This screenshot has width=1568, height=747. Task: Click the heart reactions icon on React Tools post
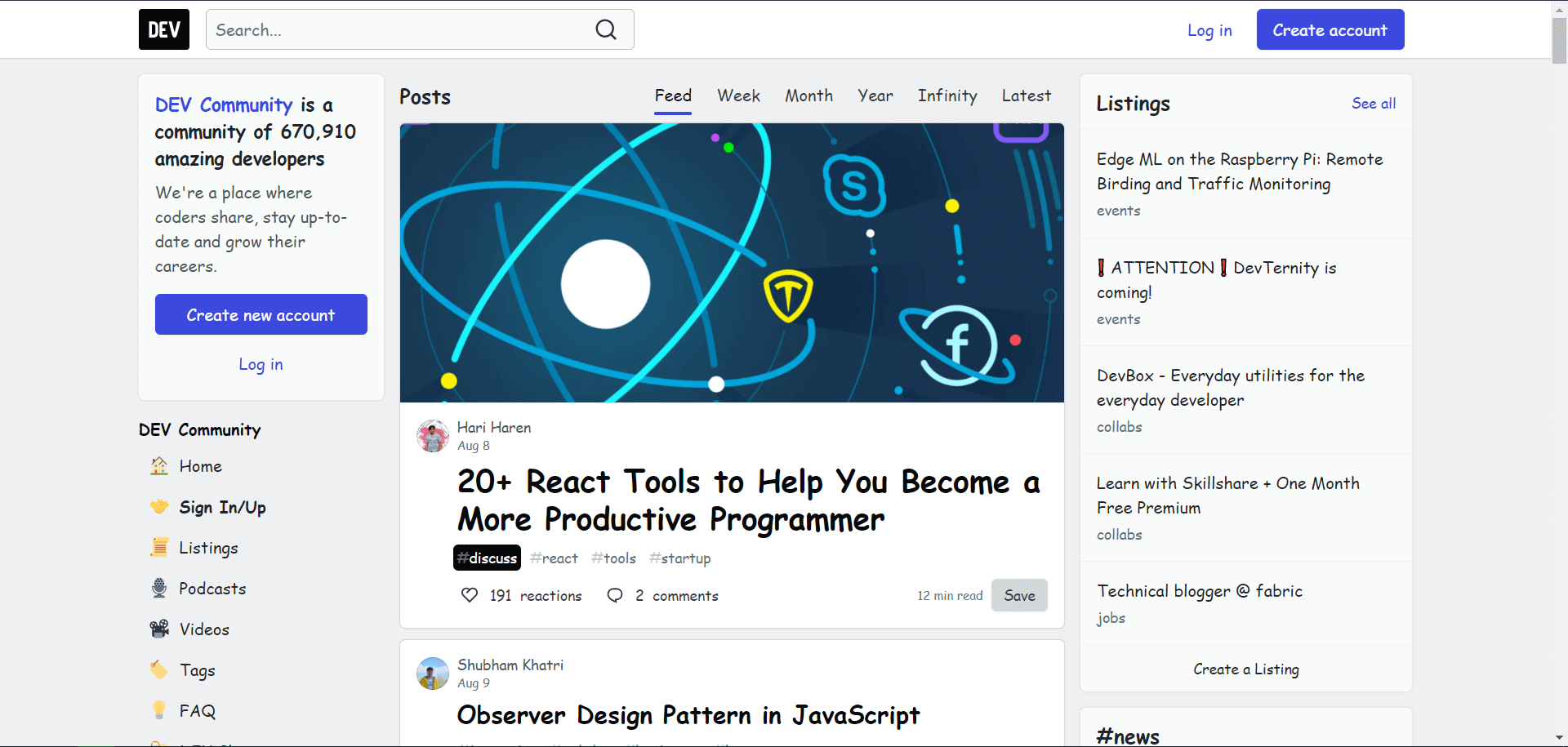click(470, 595)
